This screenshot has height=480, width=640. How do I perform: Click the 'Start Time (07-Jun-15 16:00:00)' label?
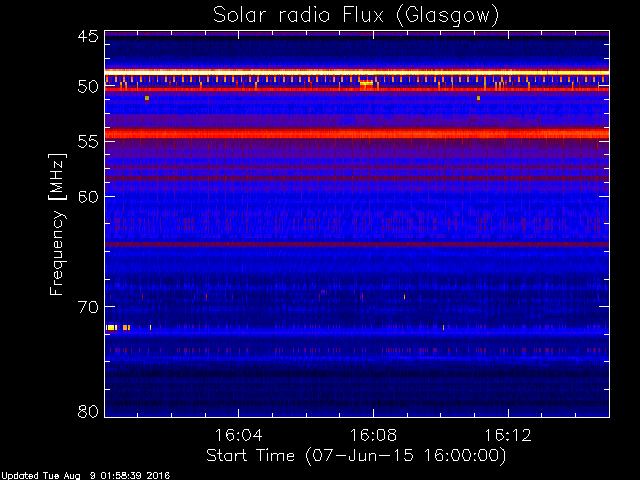[x=356, y=456]
